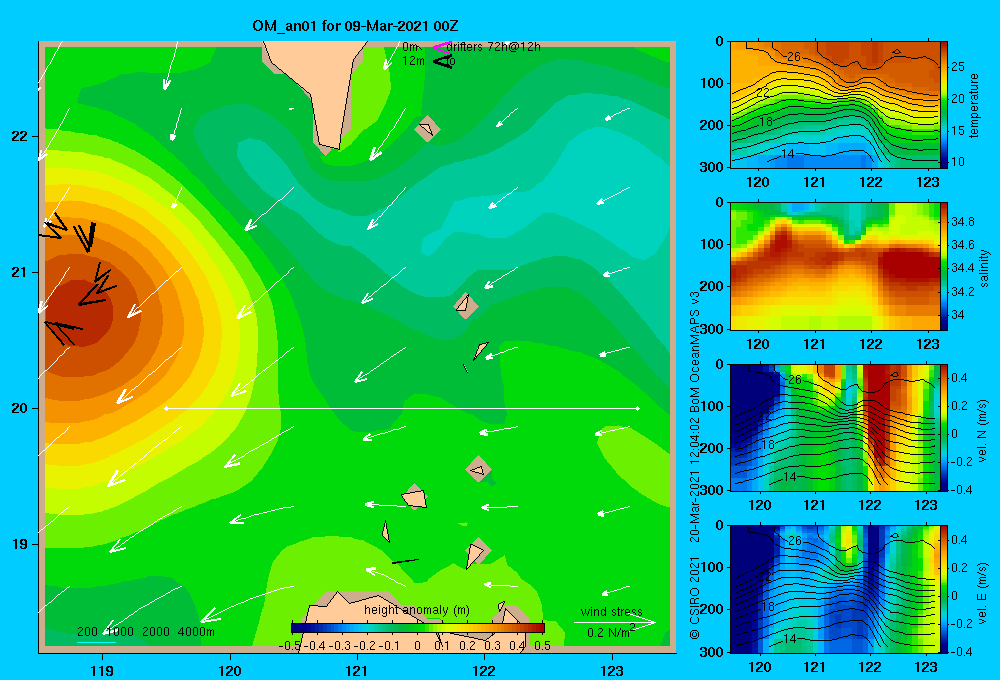Viewport: 1000px width, 680px height.
Task: Click the island near 121.9E 20.8N
Action: (x=466, y=306)
